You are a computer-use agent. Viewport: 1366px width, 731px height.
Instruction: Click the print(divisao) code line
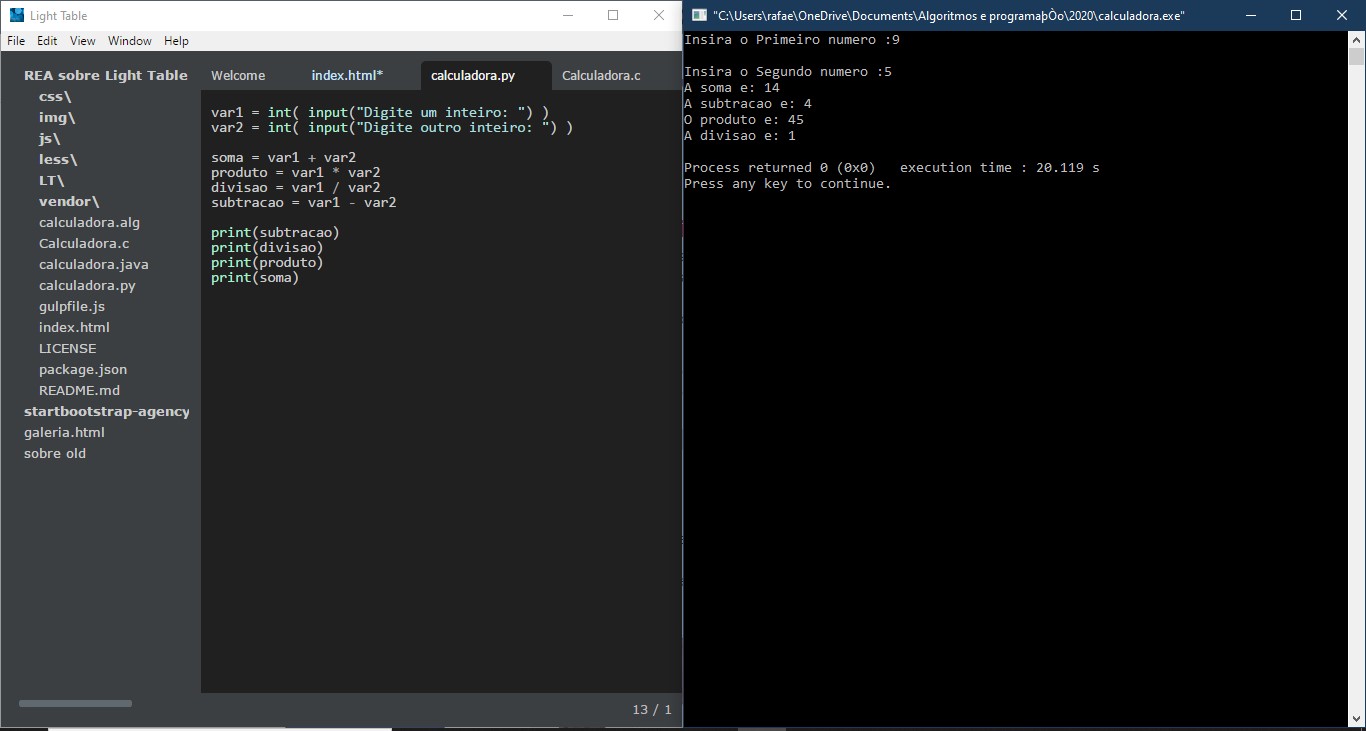267,248
